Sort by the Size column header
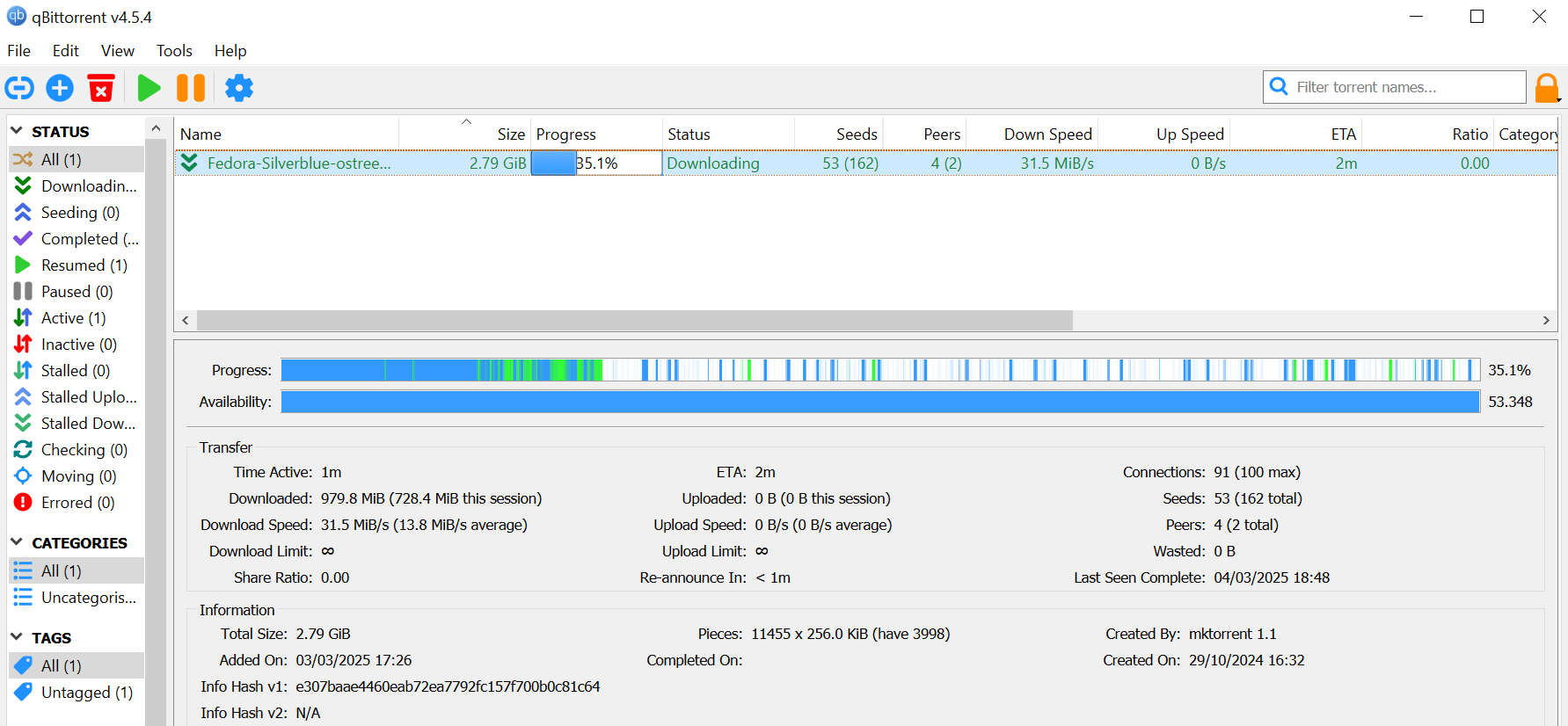Image resolution: width=1568 pixels, height=726 pixels. (465, 134)
